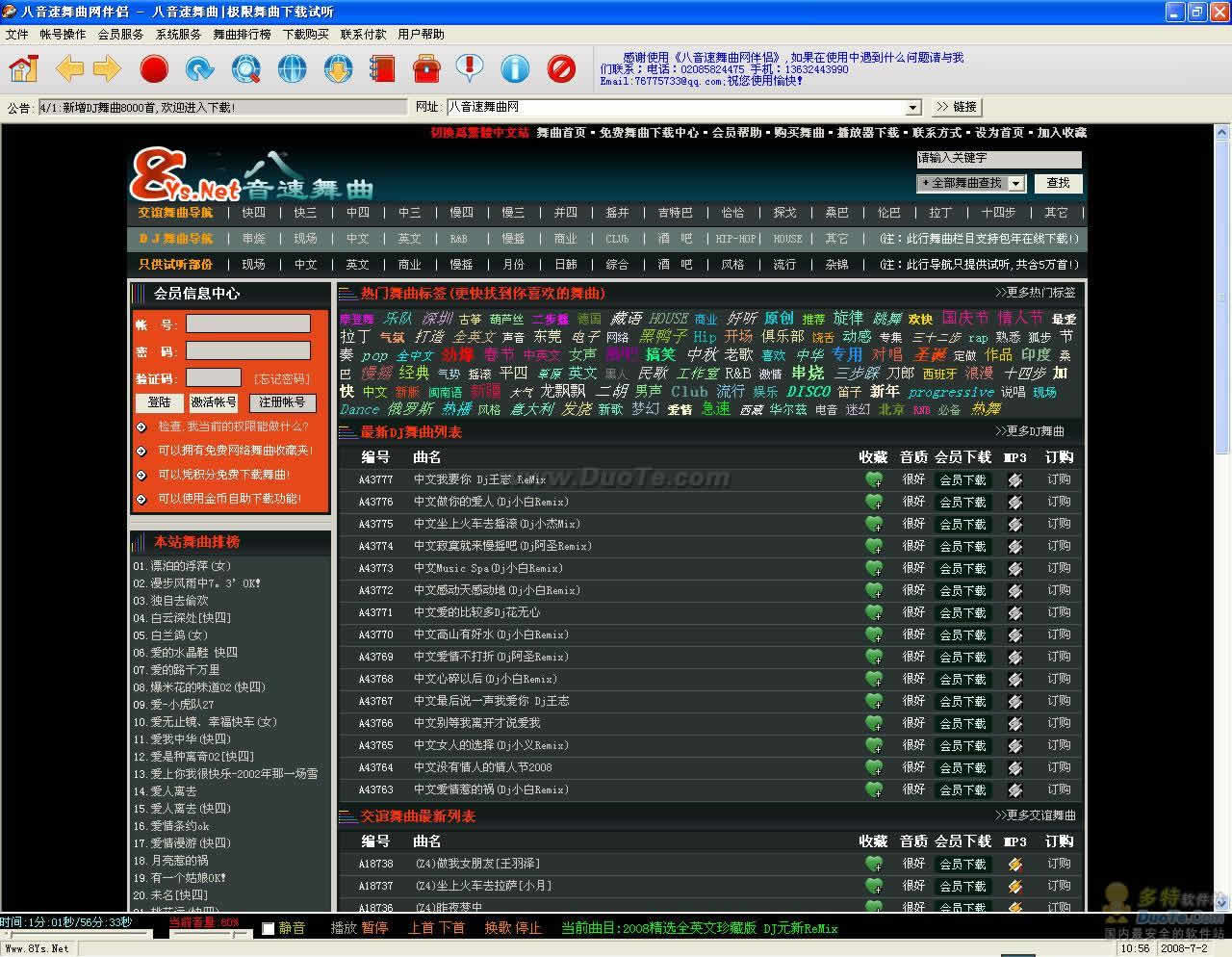
Task: Open the 系统服务 menu
Action: 178,35
